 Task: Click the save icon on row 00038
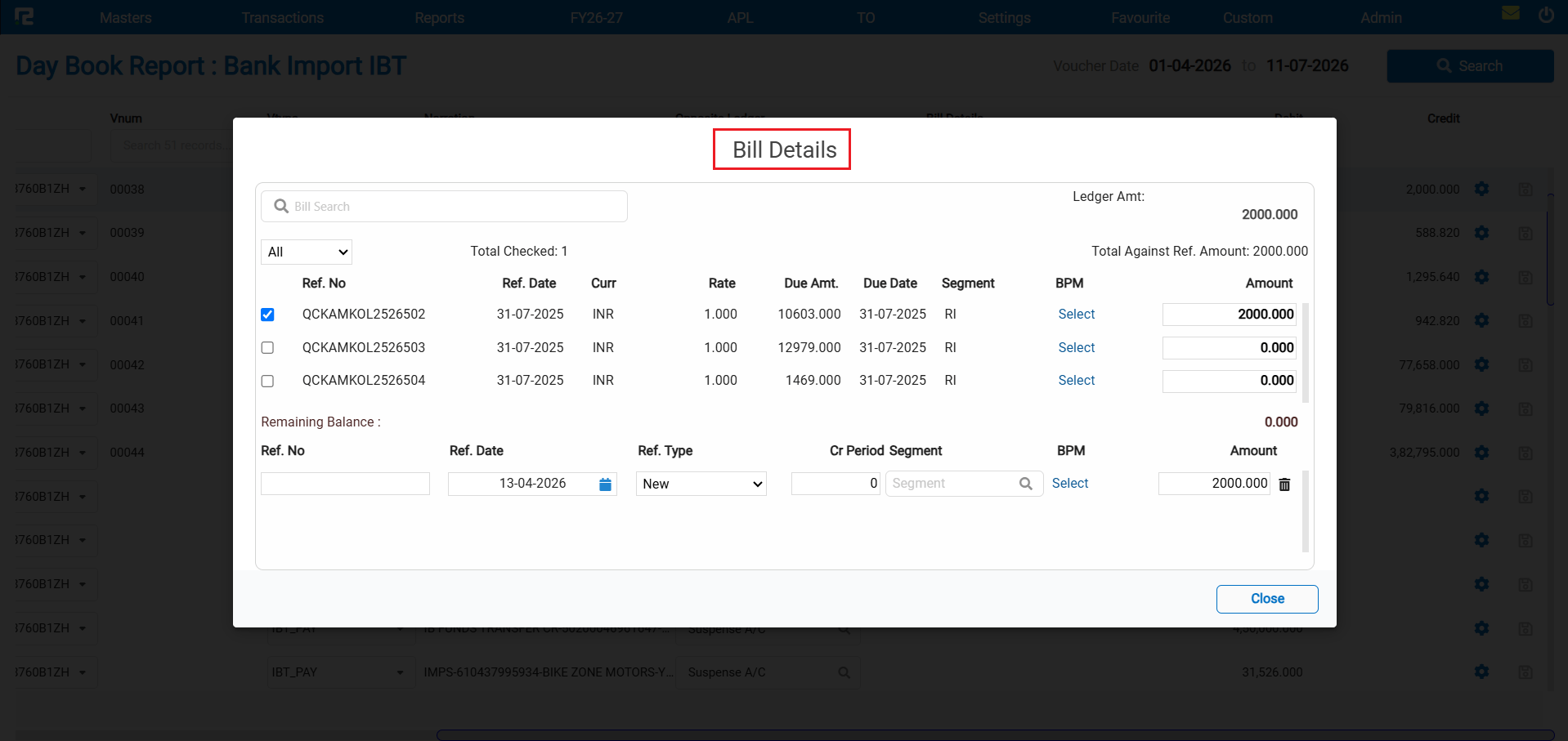[1525, 190]
